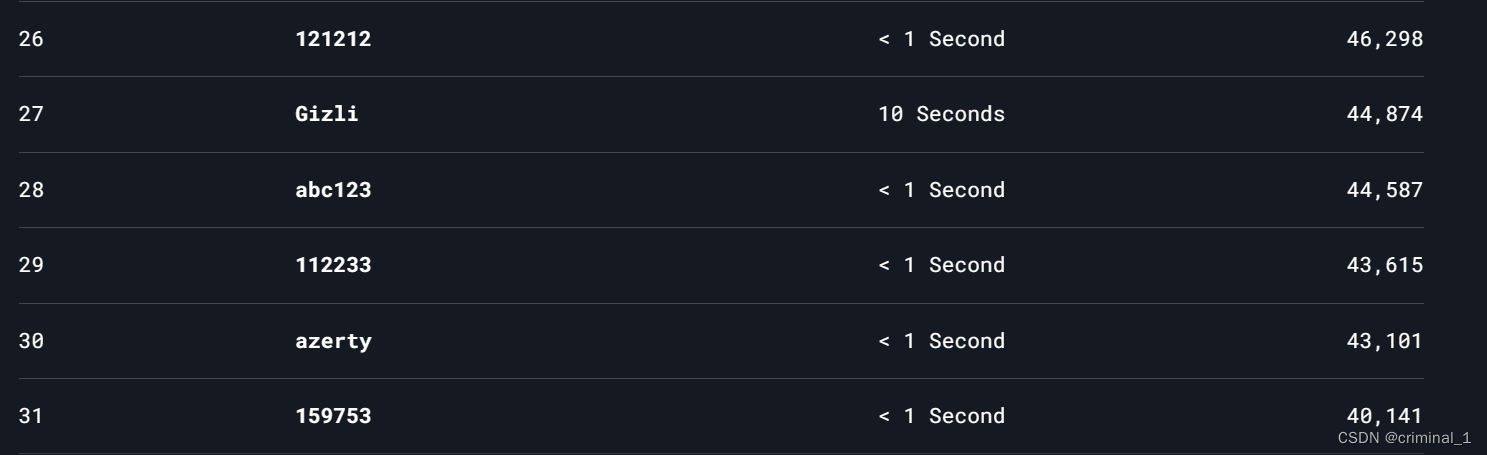Select the 159753 password entry
The height and width of the screenshot is (455, 1487).
click(333, 416)
